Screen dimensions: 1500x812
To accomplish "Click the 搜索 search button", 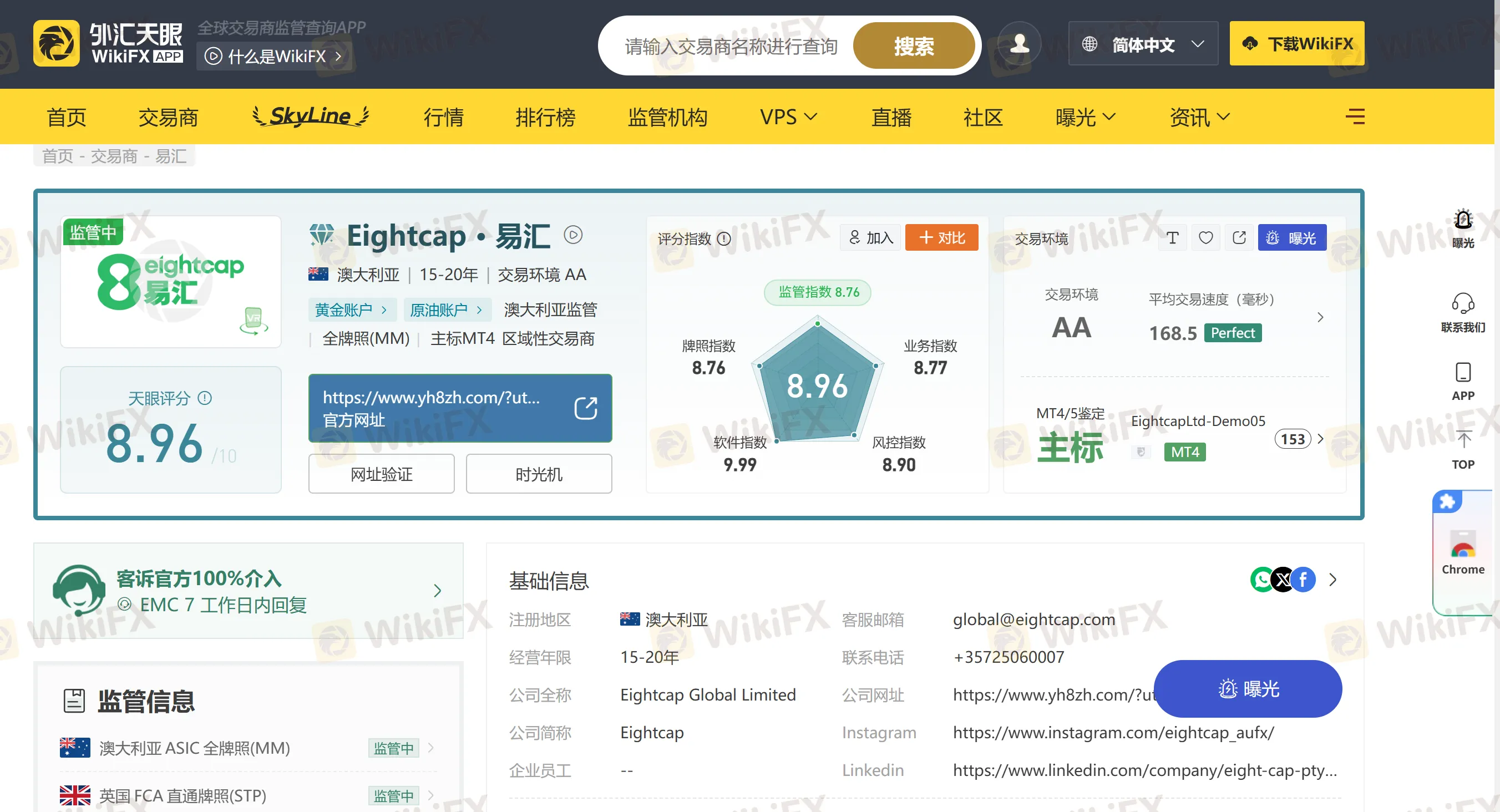I will click(x=914, y=45).
